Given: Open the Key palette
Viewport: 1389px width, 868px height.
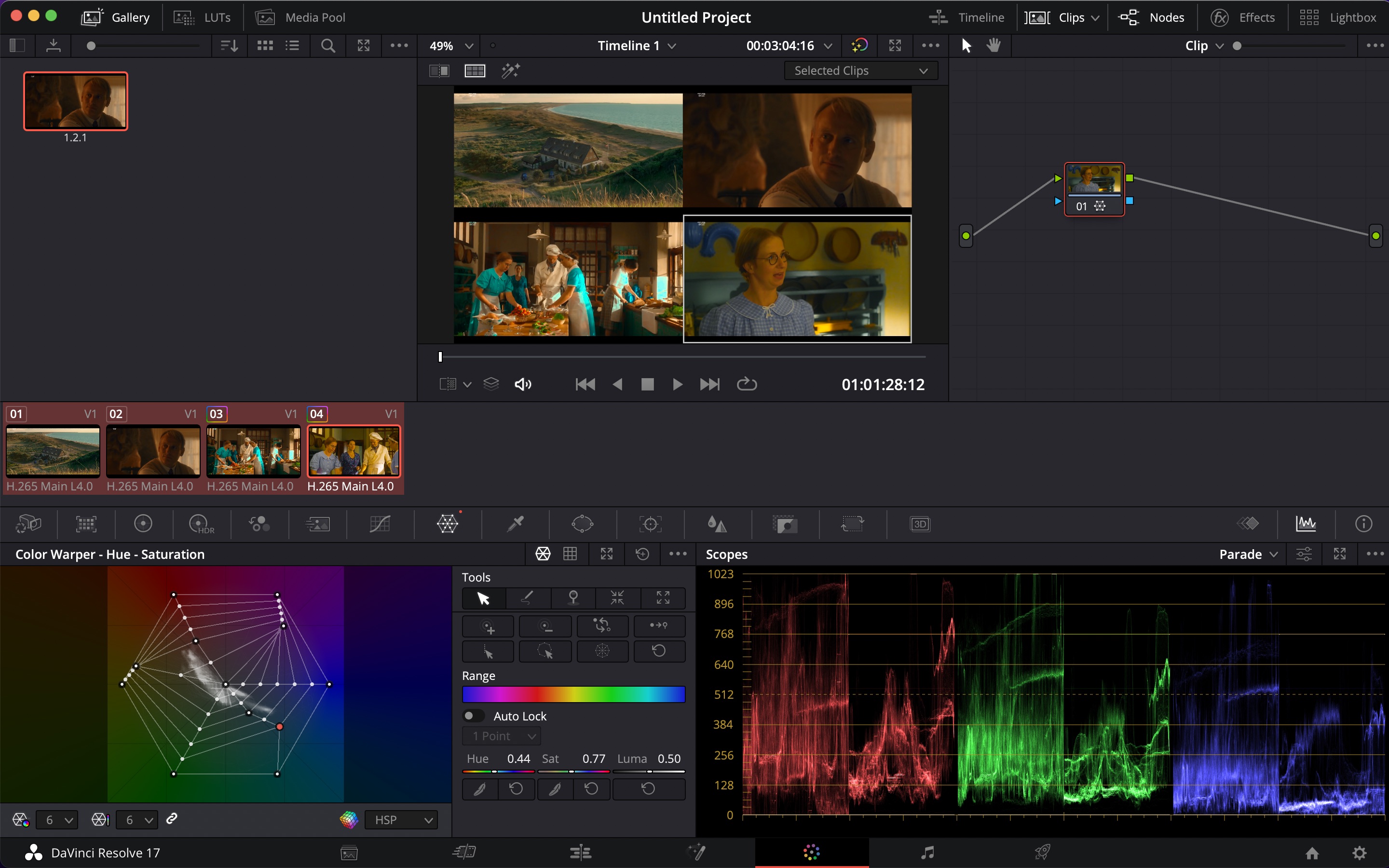Looking at the screenshot, I should click(x=785, y=524).
